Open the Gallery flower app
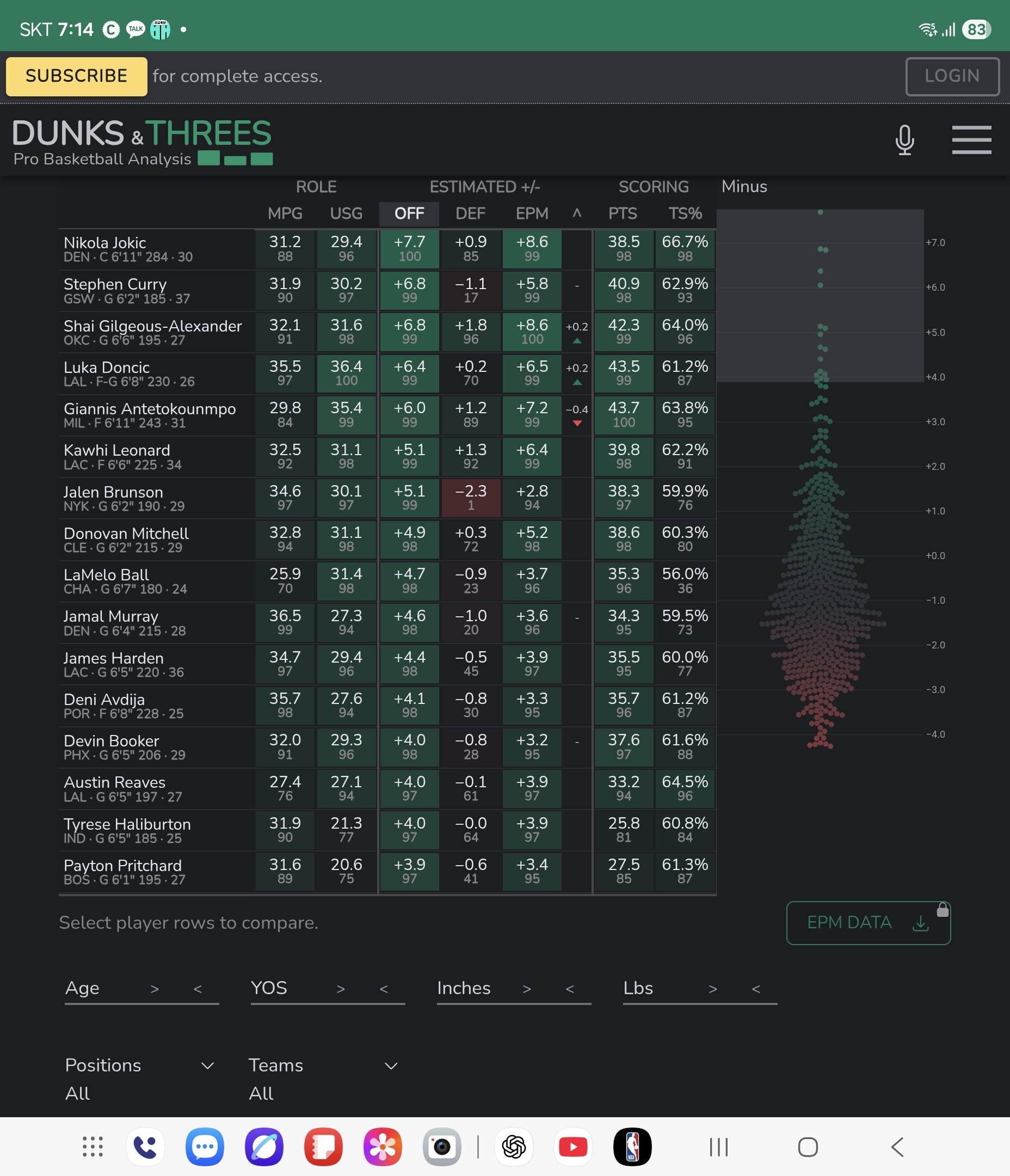The height and width of the screenshot is (1176, 1010). 383,1147
